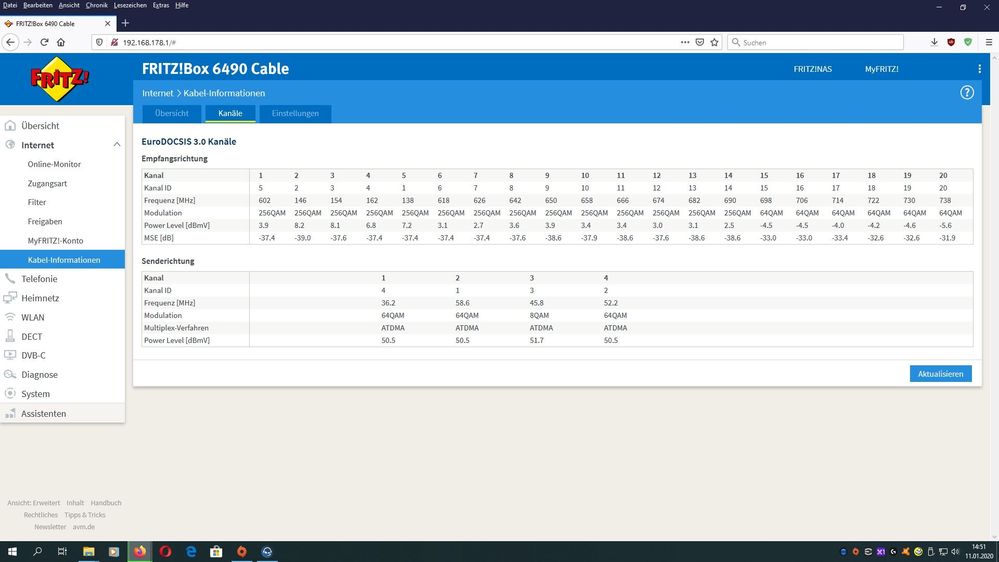999x562 pixels.
Task: Click into the Suchen search field
Action: (816, 42)
